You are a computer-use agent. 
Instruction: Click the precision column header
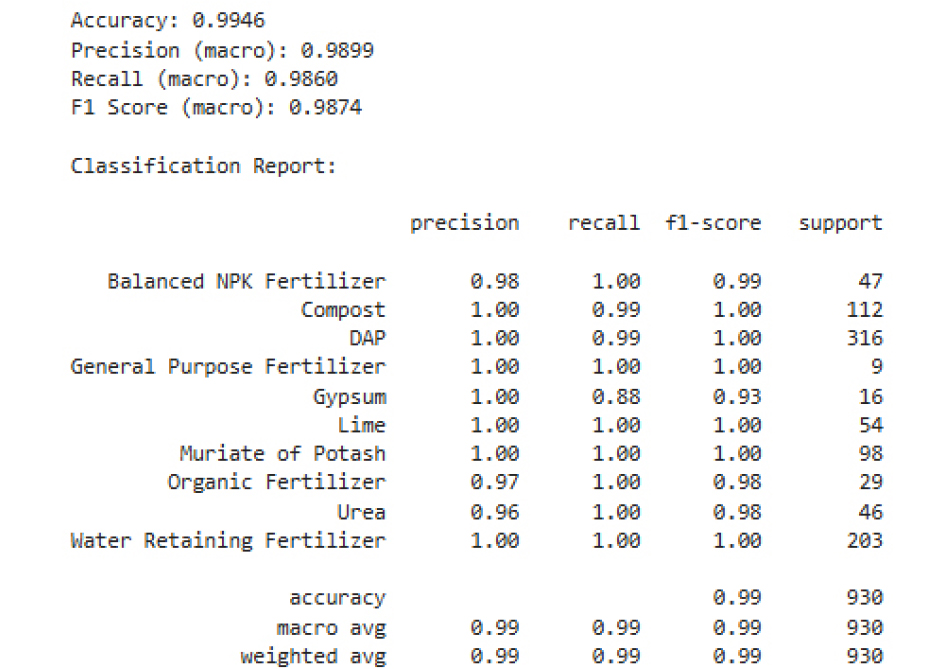(465, 224)
